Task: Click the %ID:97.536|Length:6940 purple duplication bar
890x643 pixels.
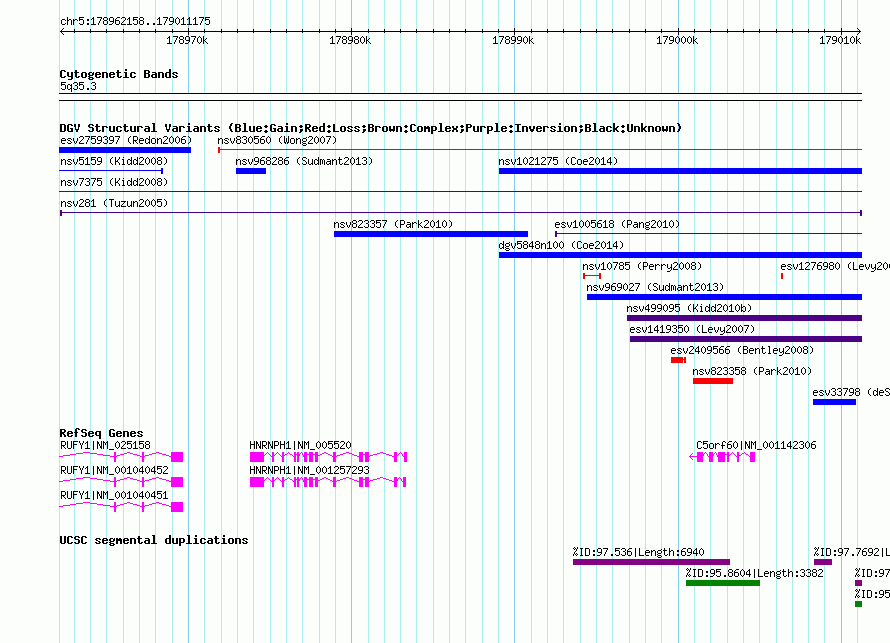Action: [x=652, y=562]
